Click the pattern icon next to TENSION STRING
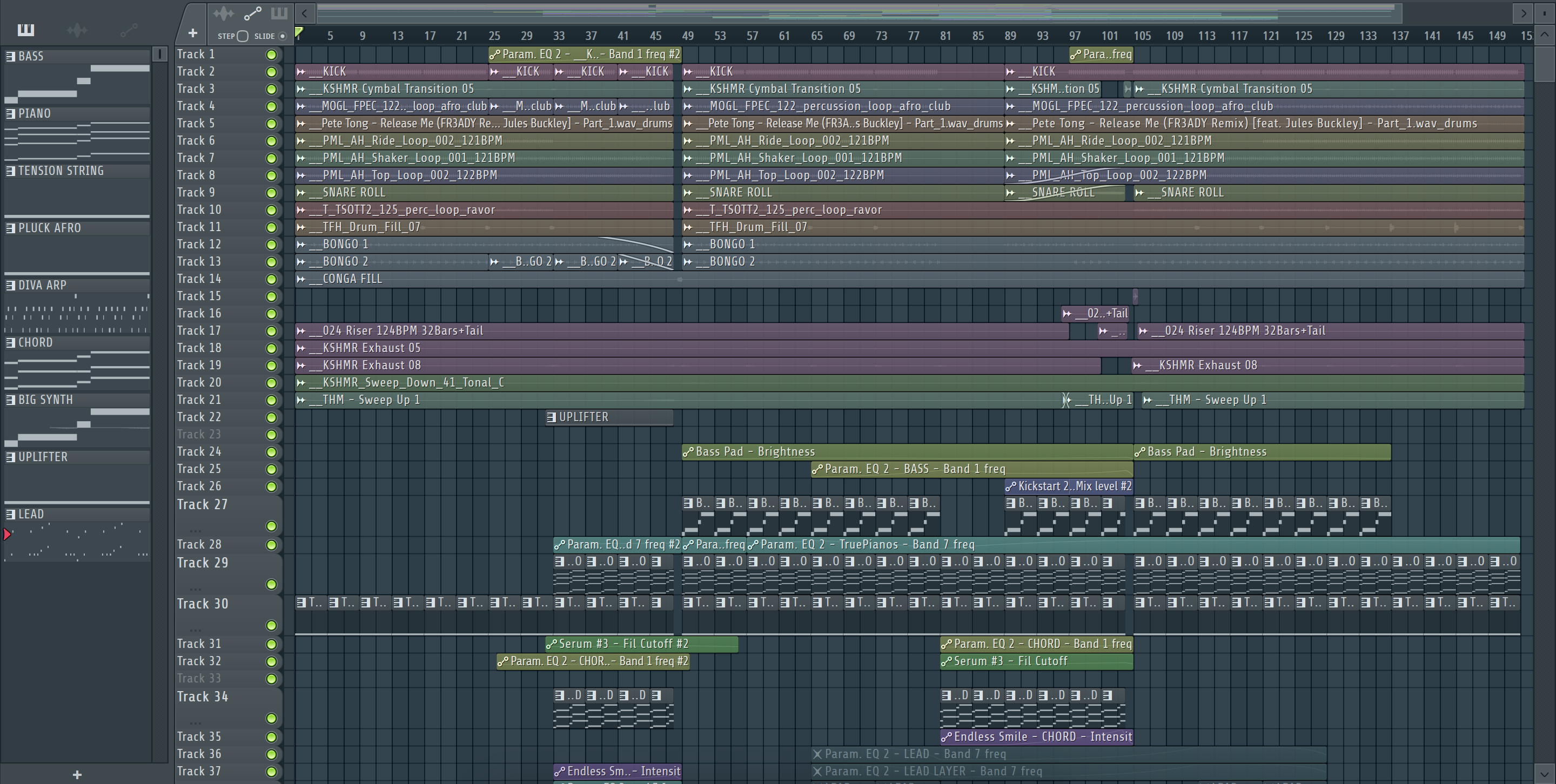Viewport: 1556px width, 784px height. (10, 171)
